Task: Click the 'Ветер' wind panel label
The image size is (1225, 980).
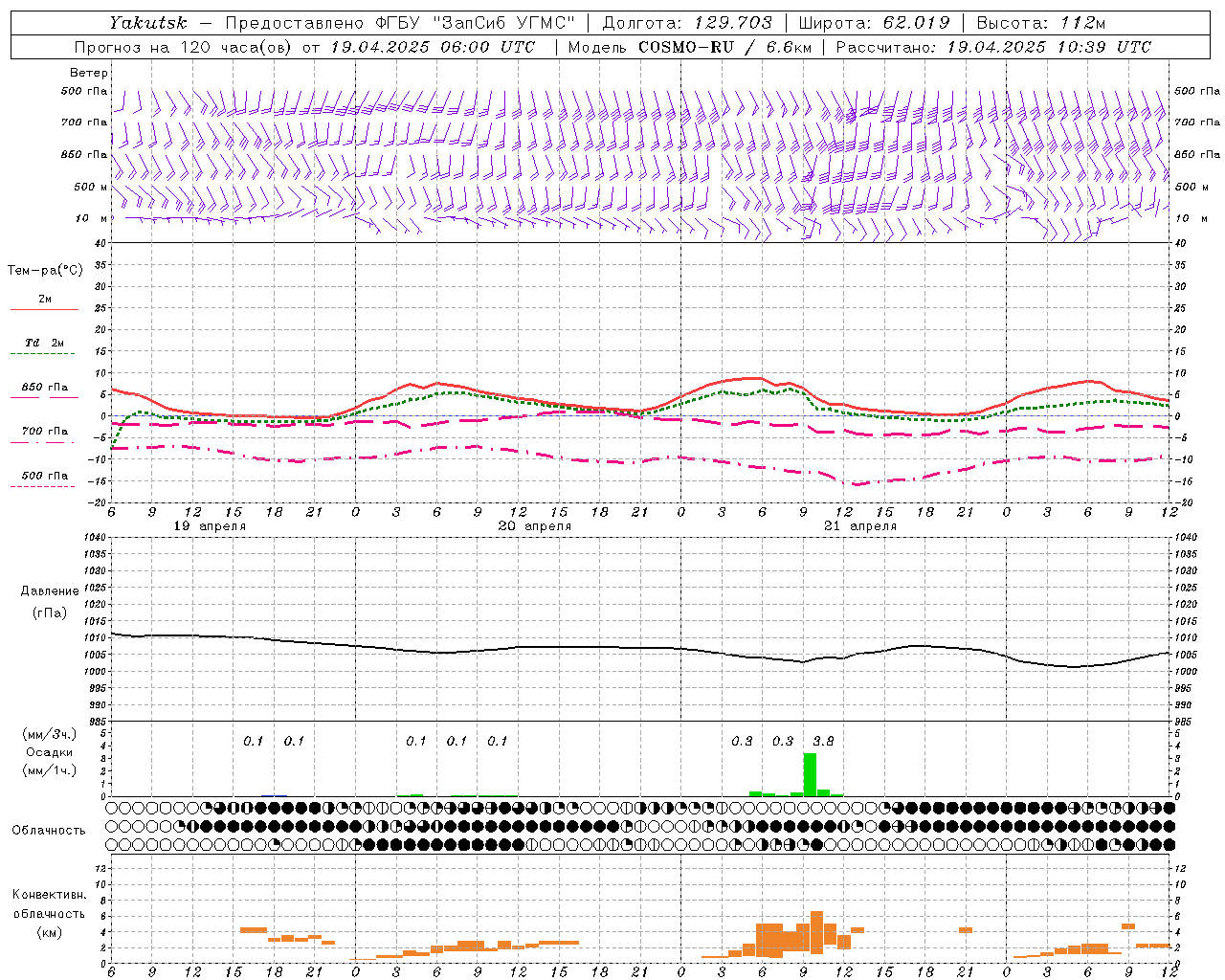Action: (89, 73)
